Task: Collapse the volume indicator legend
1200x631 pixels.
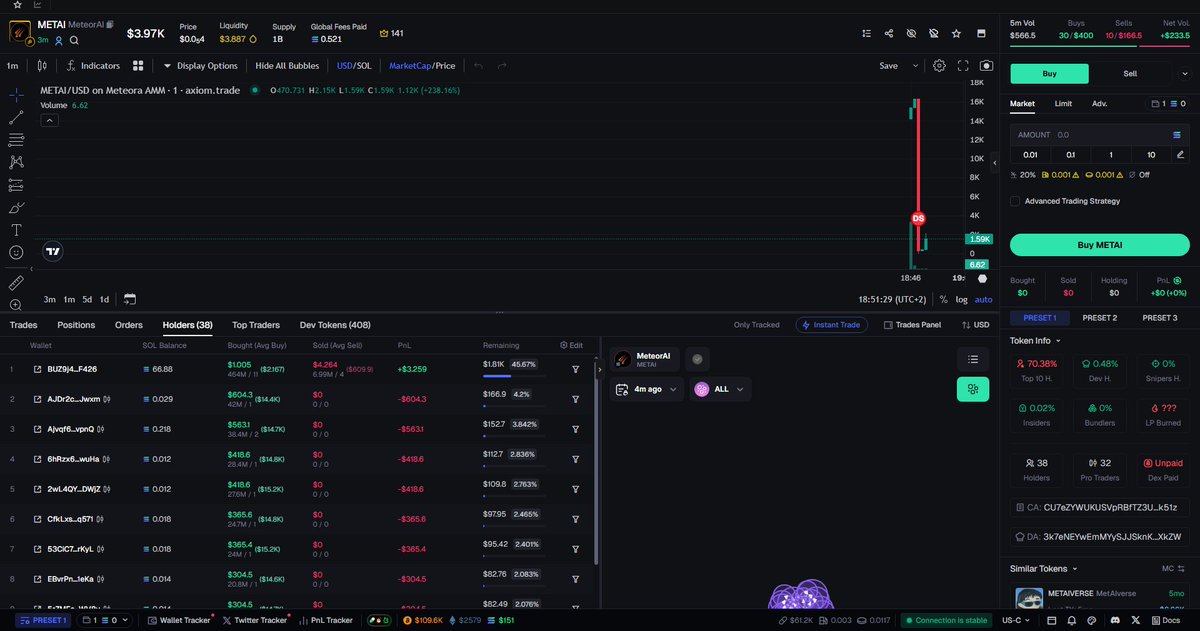Action: pyautogui.click(x=49, y=120)
